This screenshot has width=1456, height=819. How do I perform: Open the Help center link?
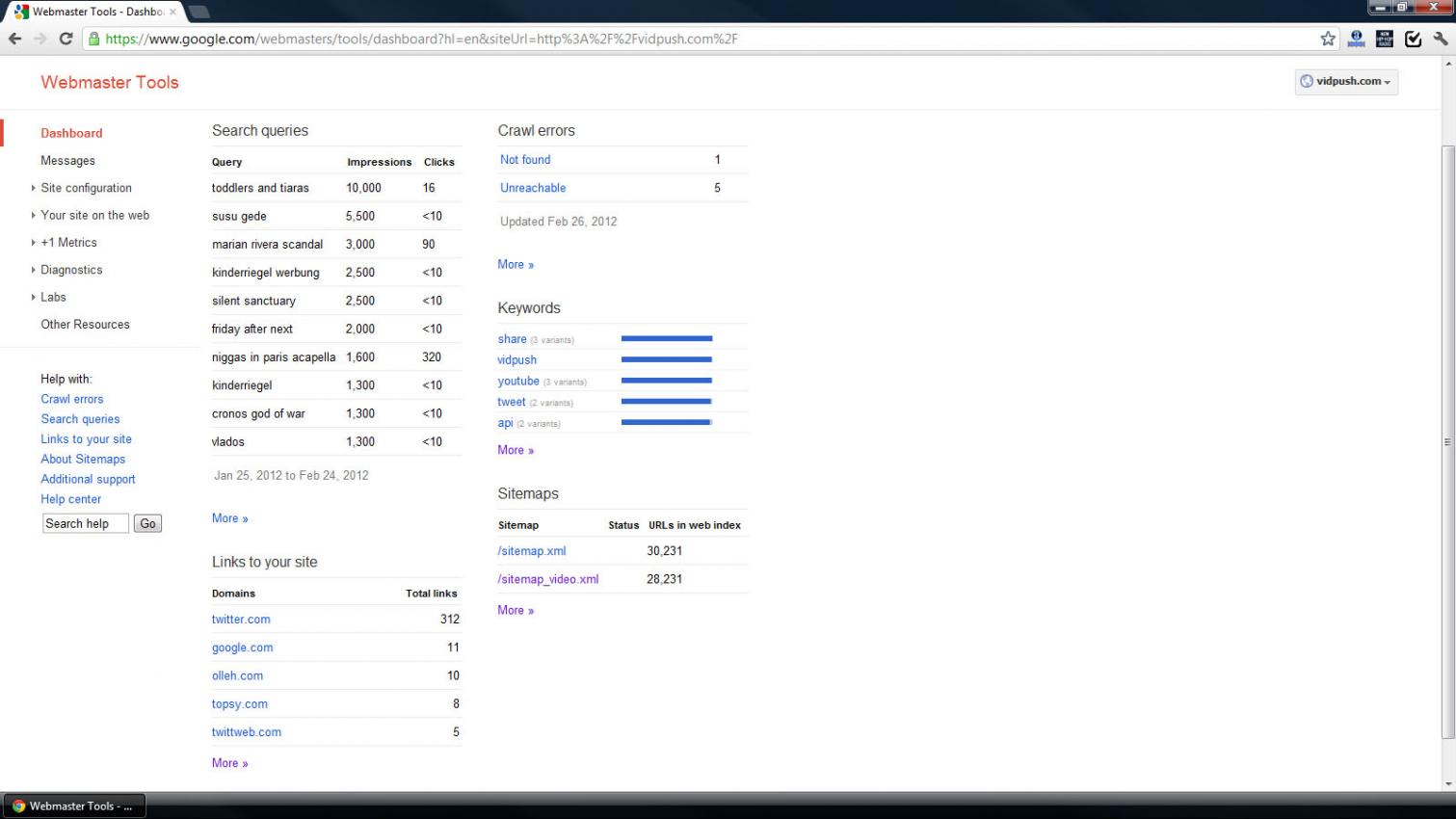pos(70,499)
